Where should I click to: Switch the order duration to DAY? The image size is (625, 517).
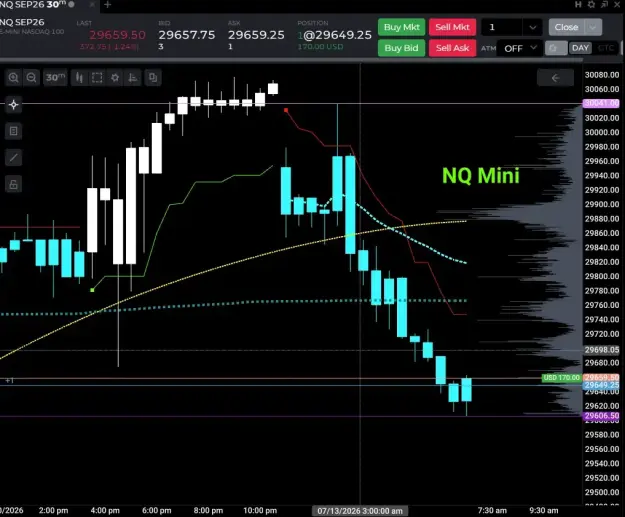pos(580,48)
